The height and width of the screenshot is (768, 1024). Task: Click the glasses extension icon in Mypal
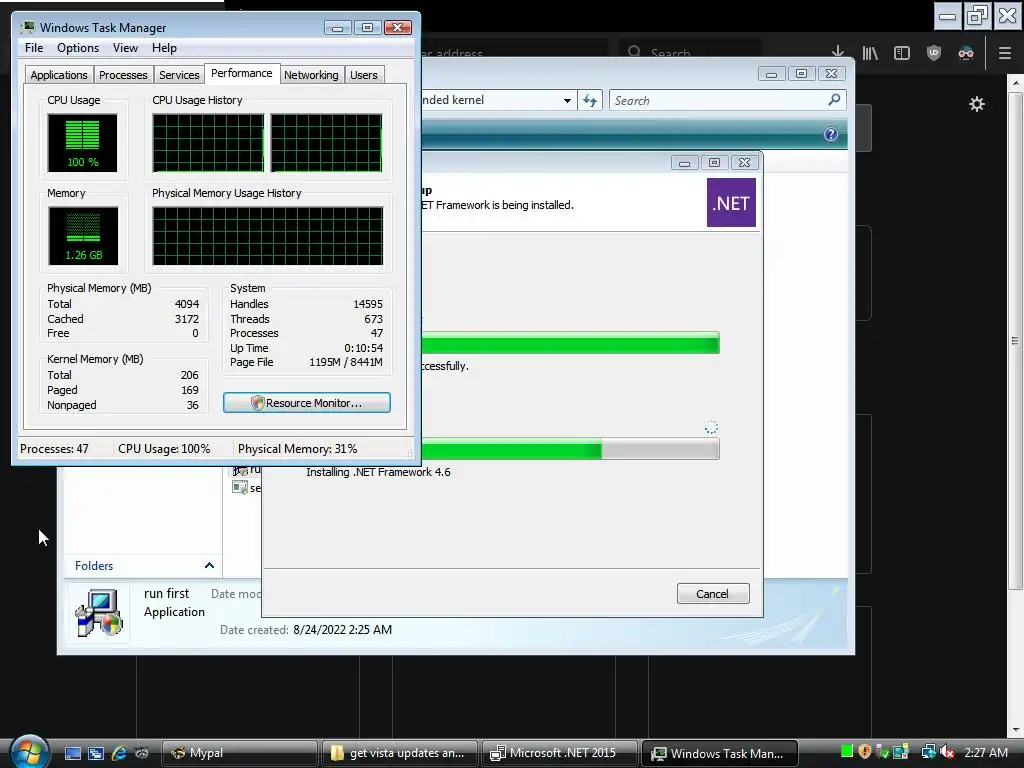point(966,53)
